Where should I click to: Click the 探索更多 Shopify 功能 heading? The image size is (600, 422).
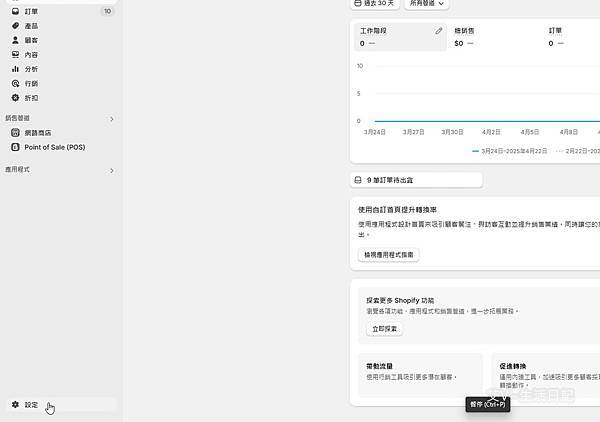point(400,300)
